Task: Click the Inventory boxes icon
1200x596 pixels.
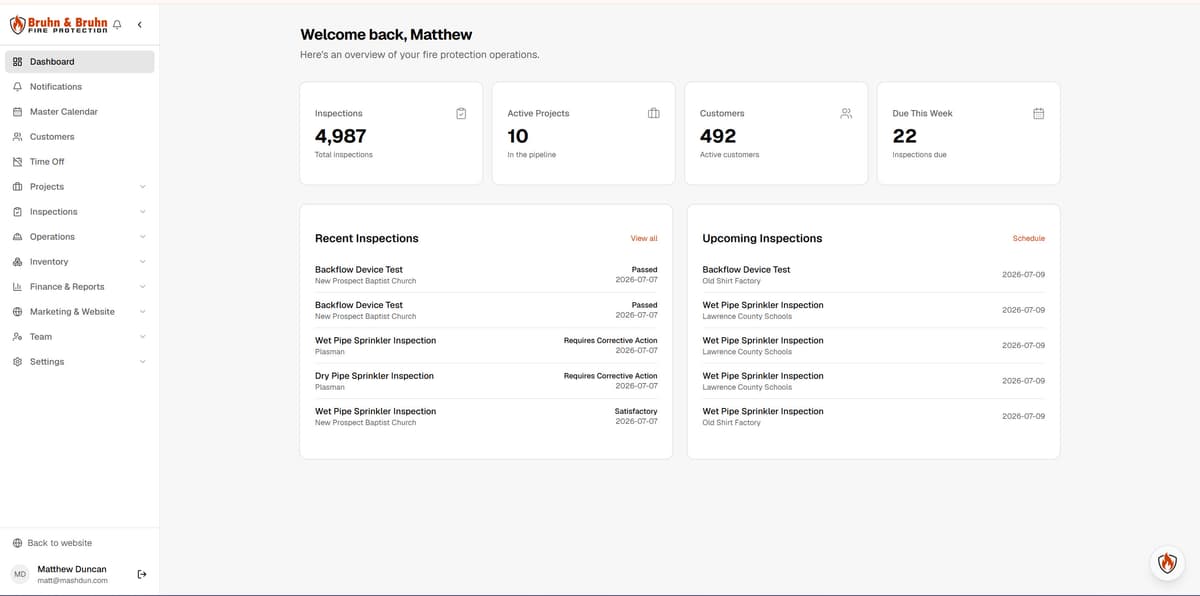Action: 17,262
